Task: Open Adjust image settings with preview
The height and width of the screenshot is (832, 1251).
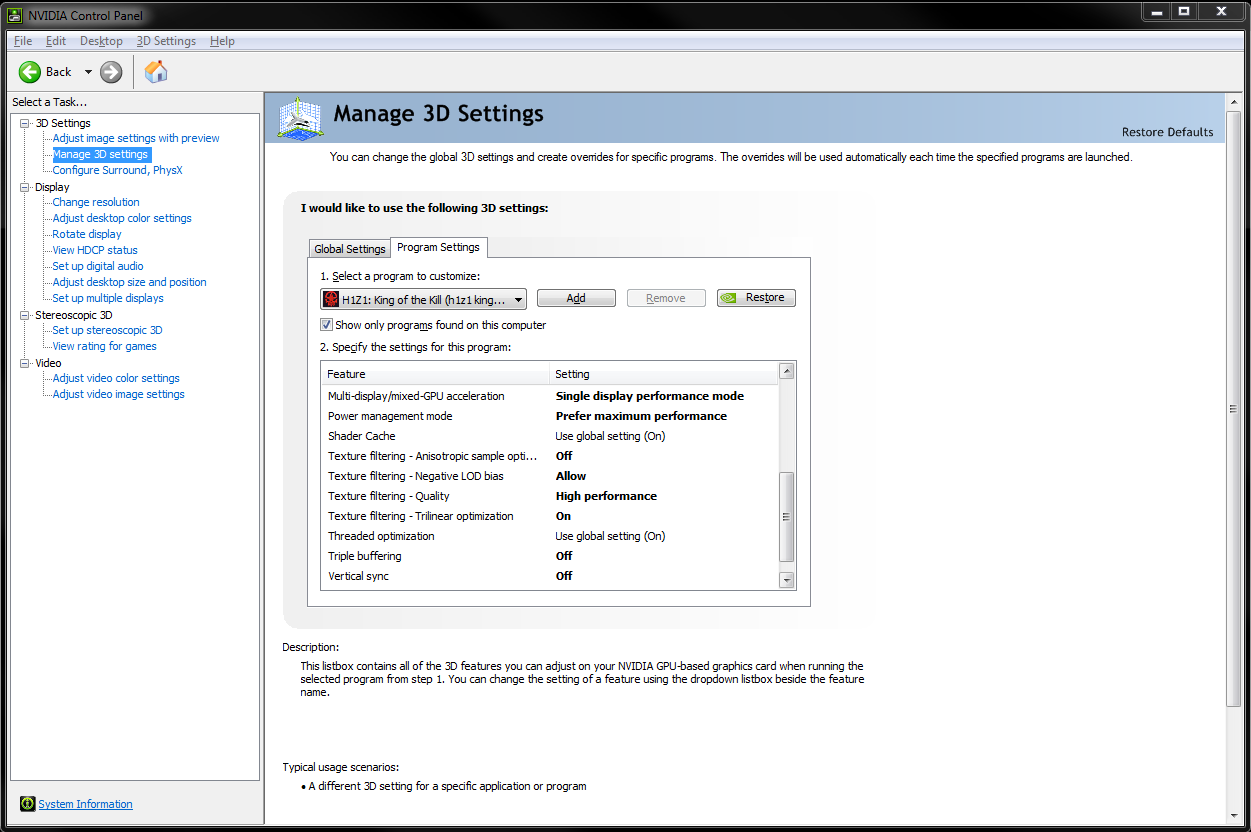Action: click(136, 138)
